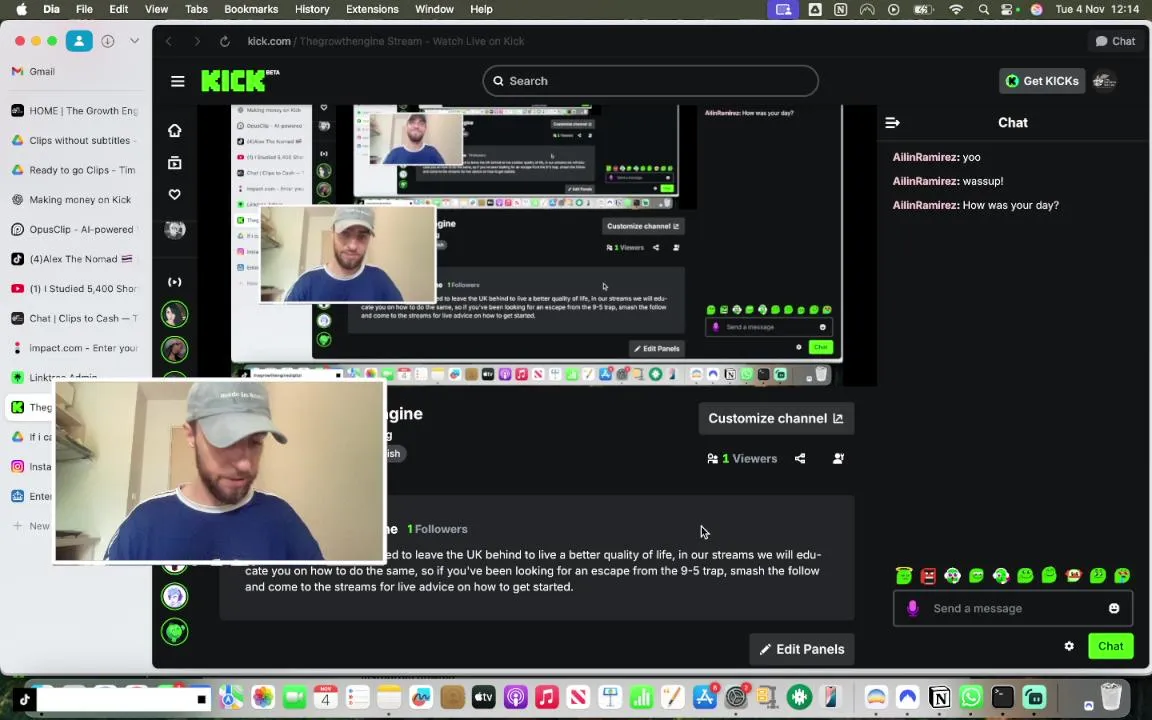Viewport: 1152px width, 720px height.
Task: Click the green Chat send button
Action: point(1110,647)
